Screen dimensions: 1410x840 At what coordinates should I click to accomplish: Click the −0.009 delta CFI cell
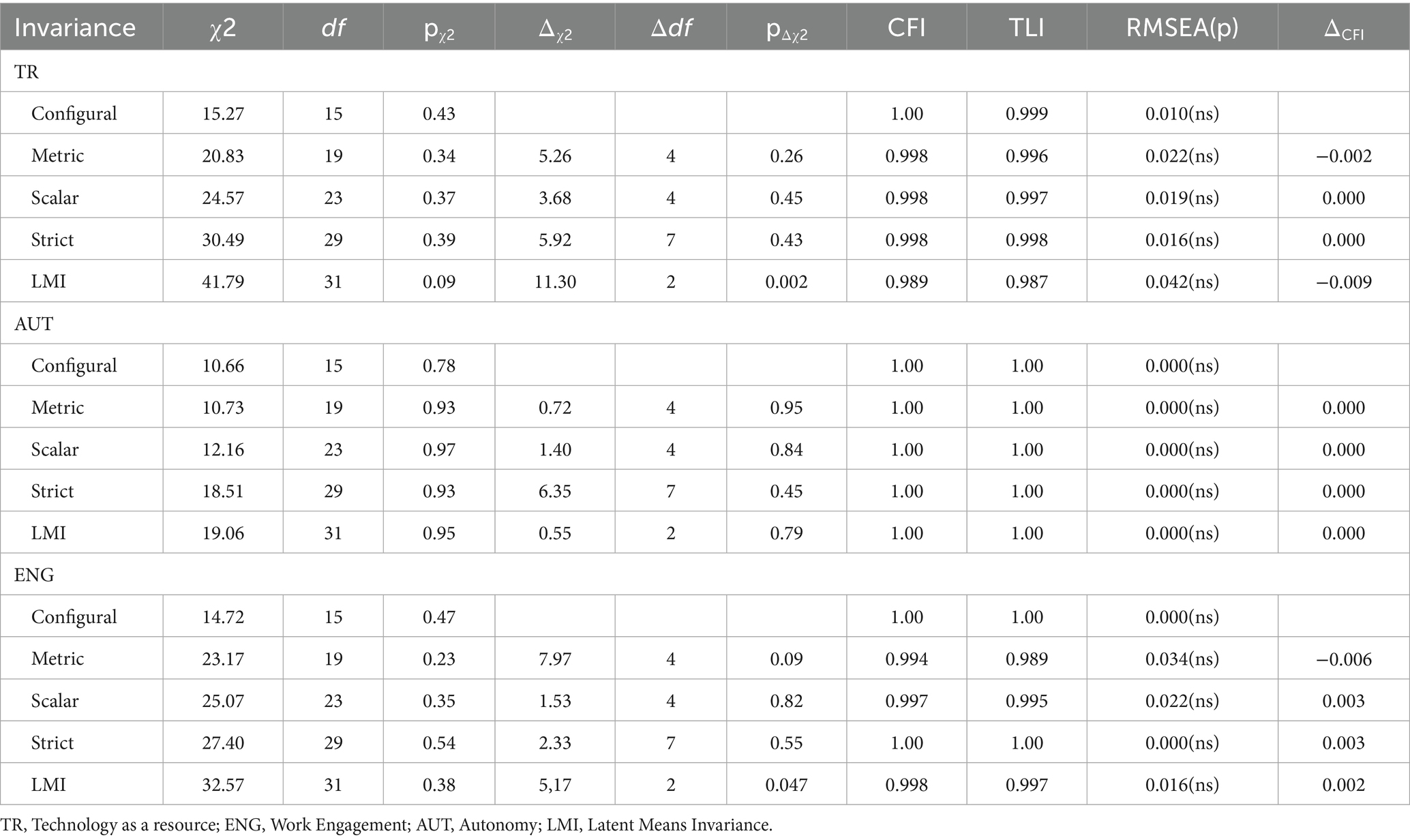coord(1343,282)
